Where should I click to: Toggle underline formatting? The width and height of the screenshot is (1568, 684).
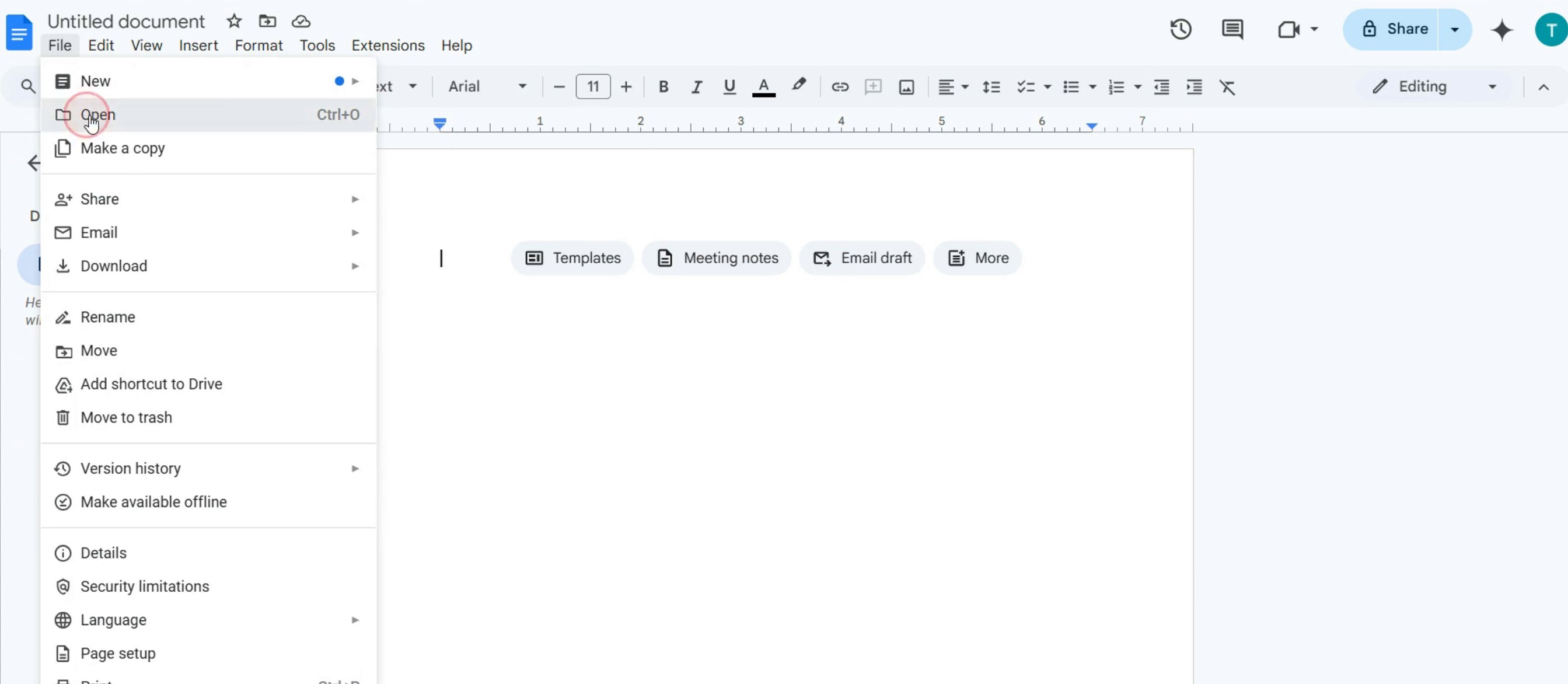tap(729, 87)
